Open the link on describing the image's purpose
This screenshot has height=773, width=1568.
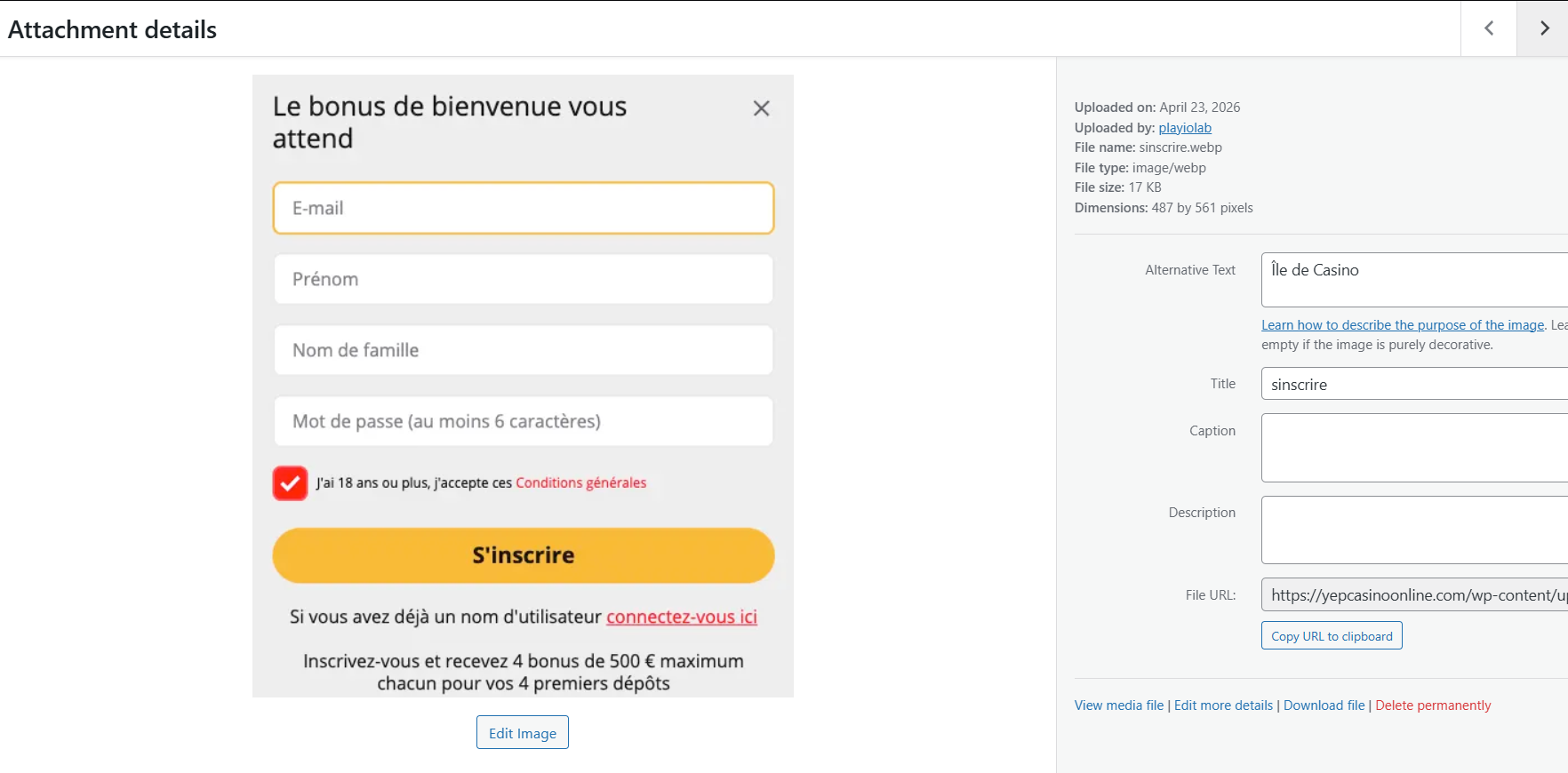[1402, 325]
